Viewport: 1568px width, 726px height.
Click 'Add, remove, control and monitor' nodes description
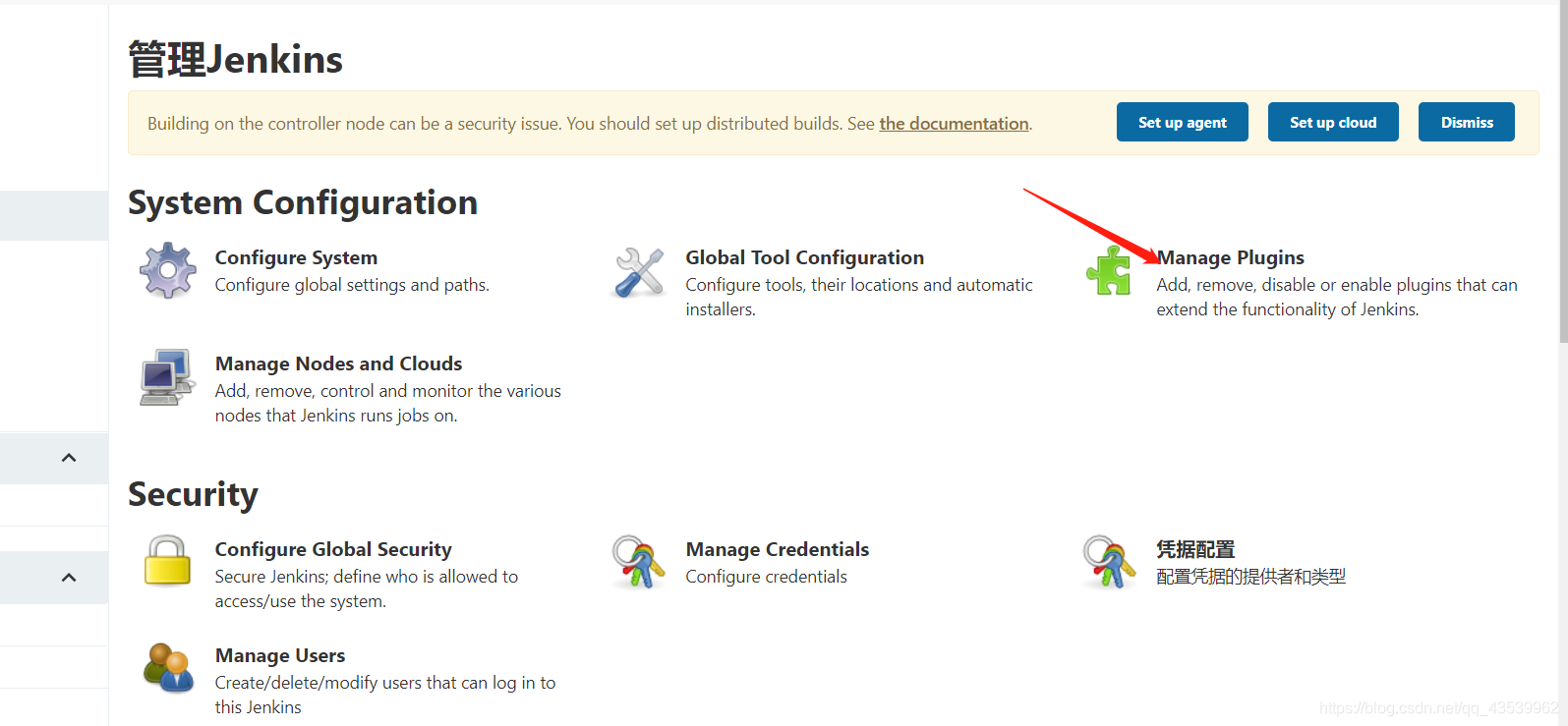(x=388, y=403)
